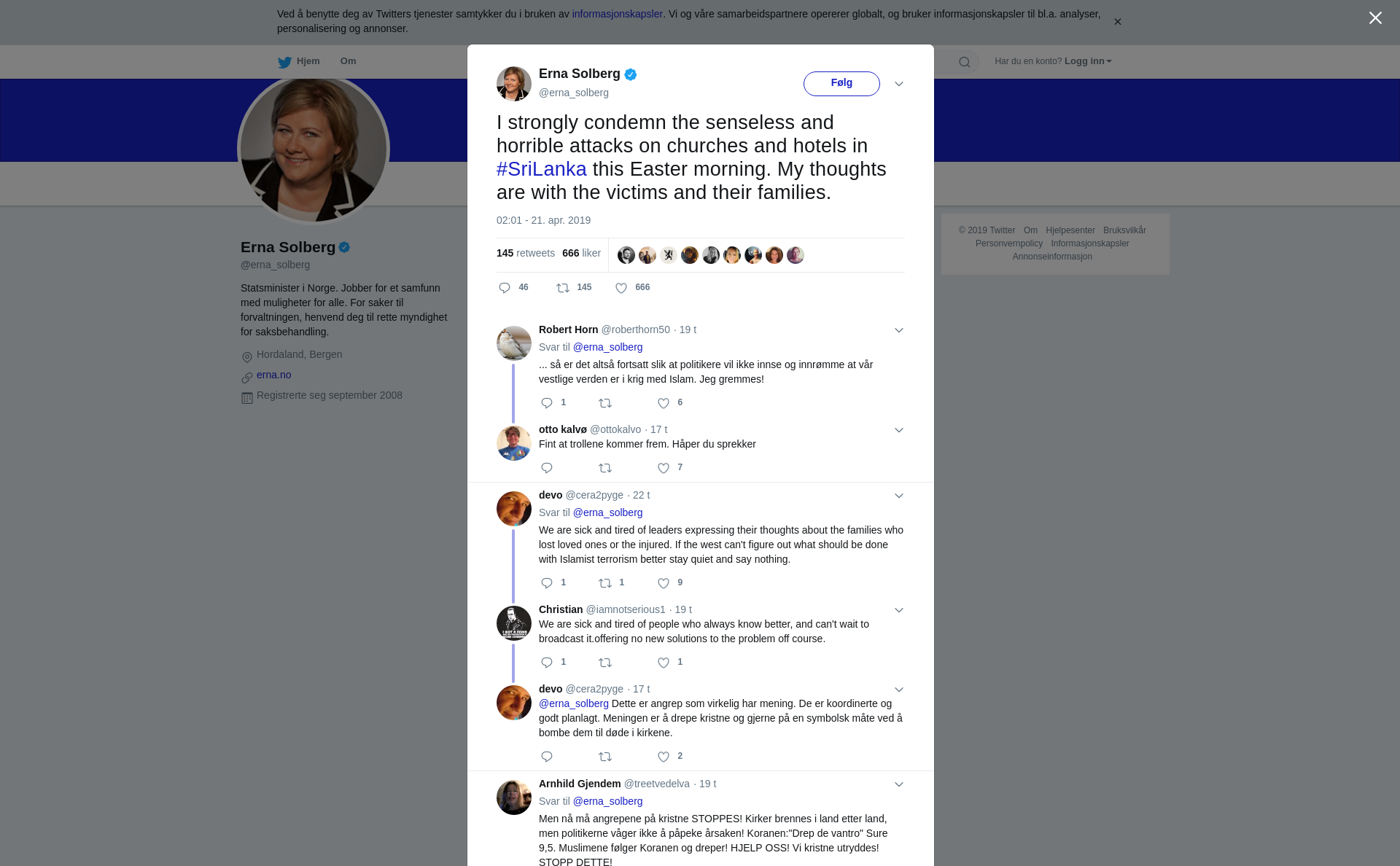Expand options for Arnhild Gjendem's reply
The image size is (1400, 866).
click(x=899, y=784)
